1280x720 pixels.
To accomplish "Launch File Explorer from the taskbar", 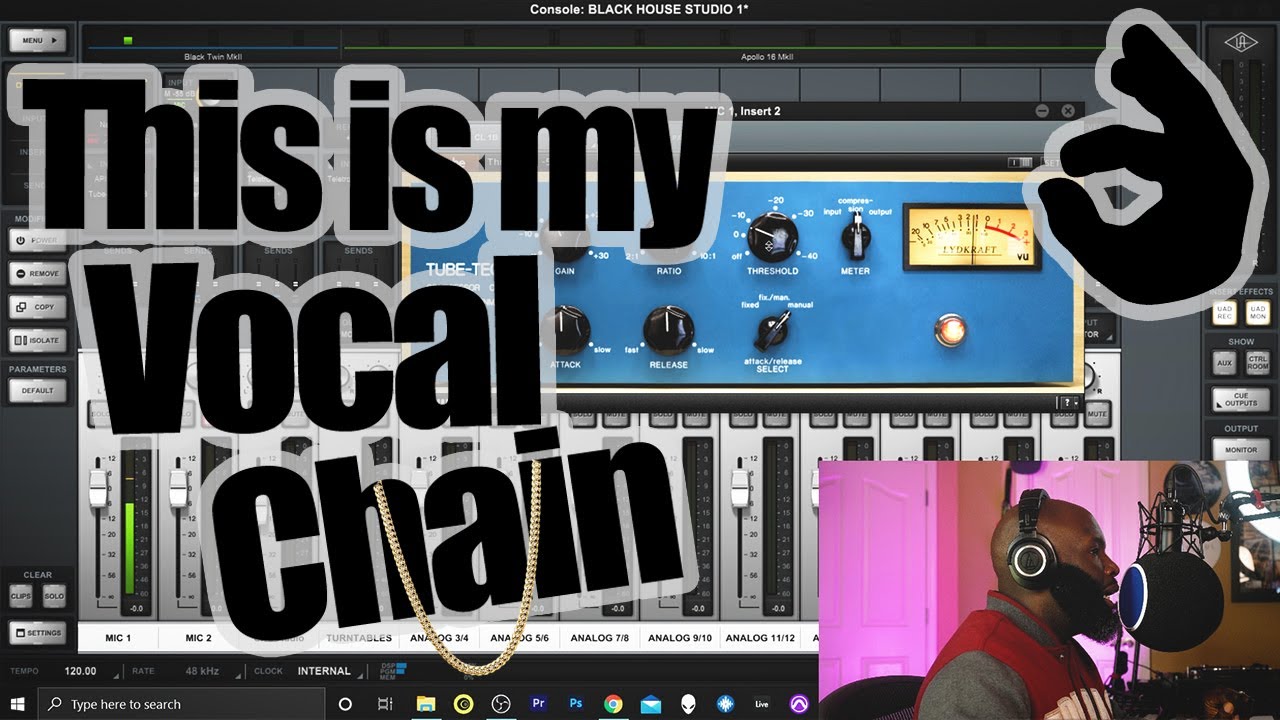I will pos(426,704).
